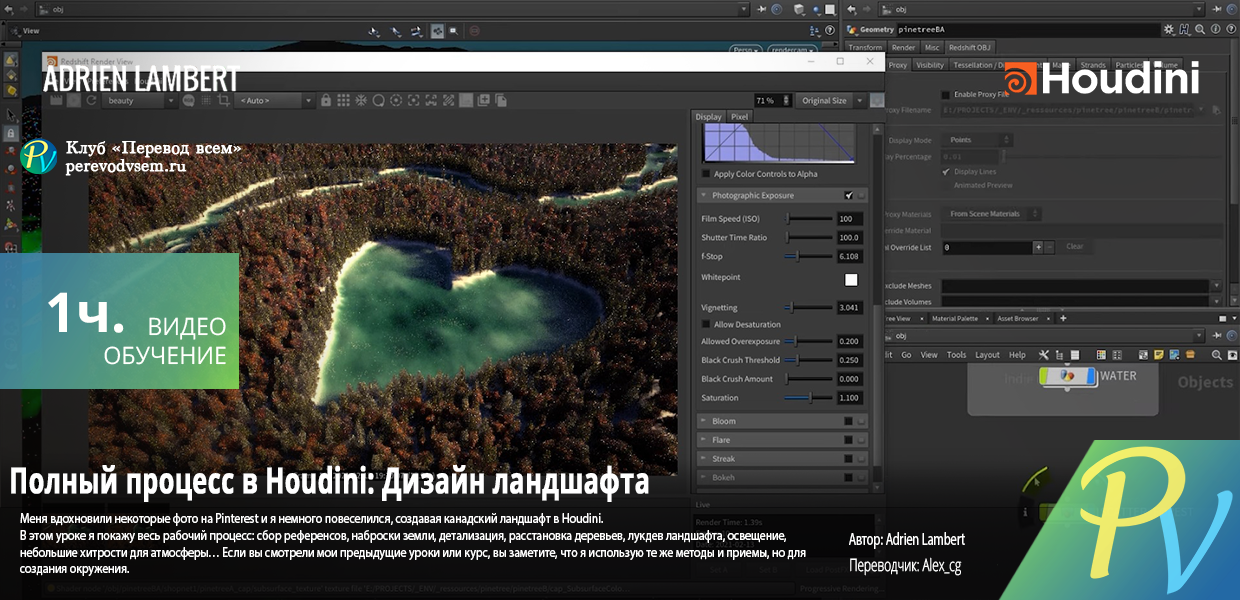
Task: Open the Redshift OBJ tab
Action: [970, 47]
